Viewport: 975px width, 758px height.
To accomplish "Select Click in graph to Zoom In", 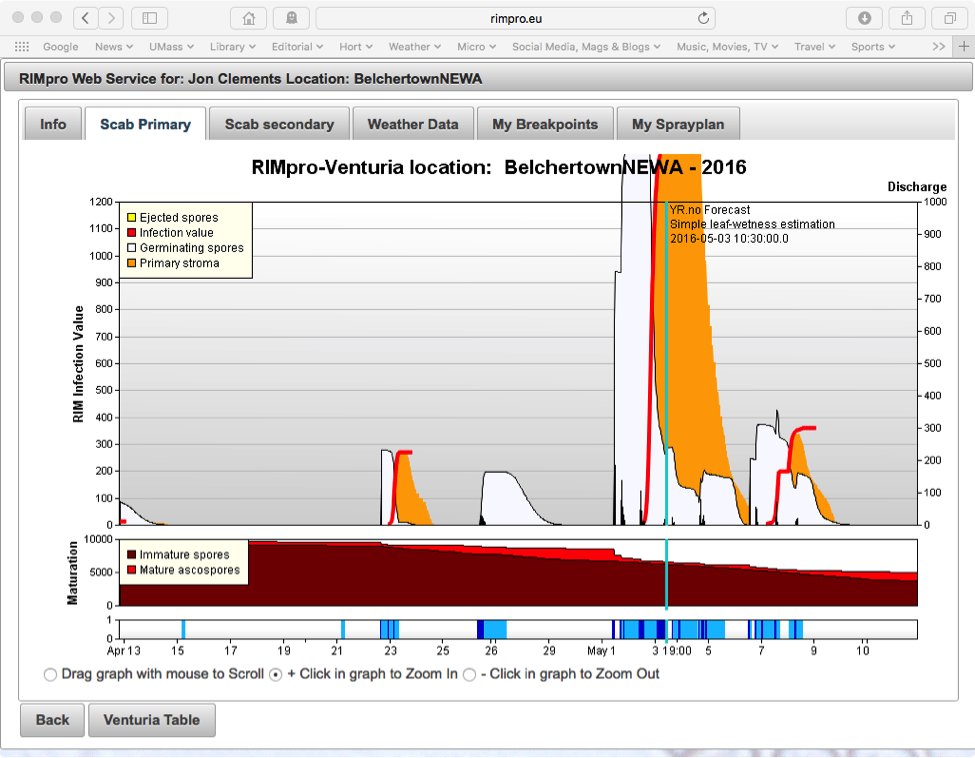I will pyautogui.click(x=277, y=675).
